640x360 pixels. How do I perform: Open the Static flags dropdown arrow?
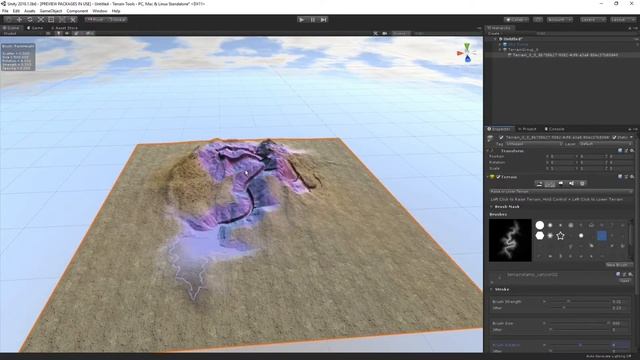[631, 138]
